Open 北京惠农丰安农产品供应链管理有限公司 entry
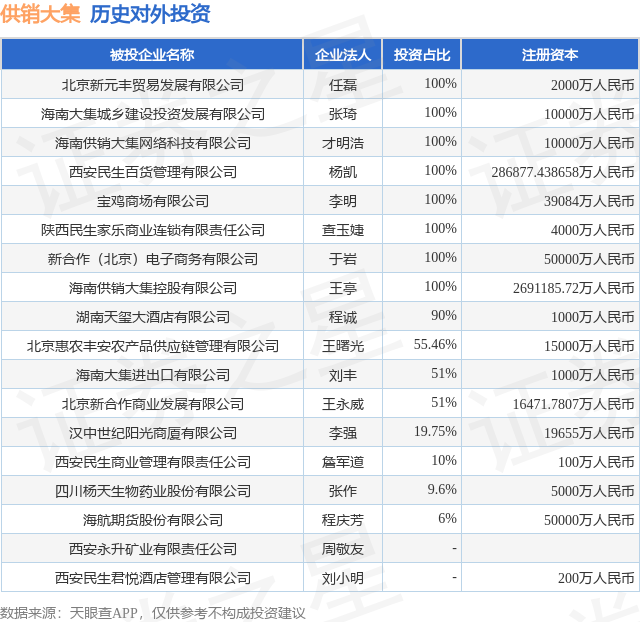This screenshot has width=640, height=622. tap(153, 346)
